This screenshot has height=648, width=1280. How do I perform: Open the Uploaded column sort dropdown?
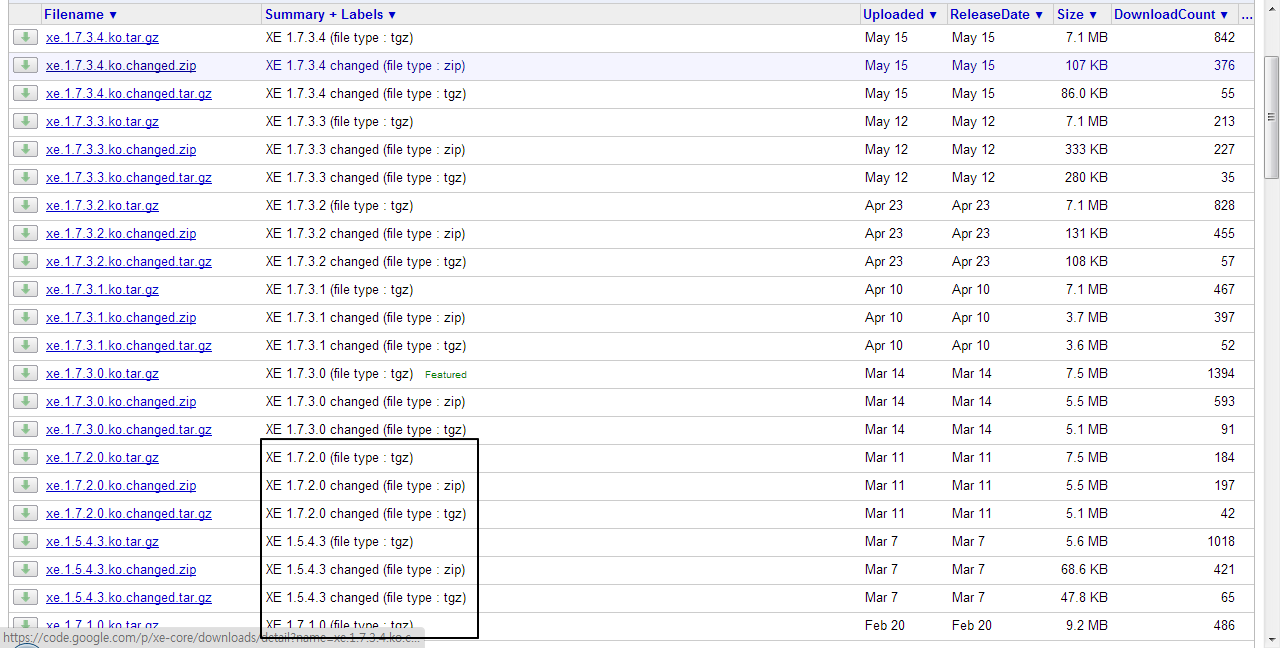pyautogui.click(x=901, y=15)
